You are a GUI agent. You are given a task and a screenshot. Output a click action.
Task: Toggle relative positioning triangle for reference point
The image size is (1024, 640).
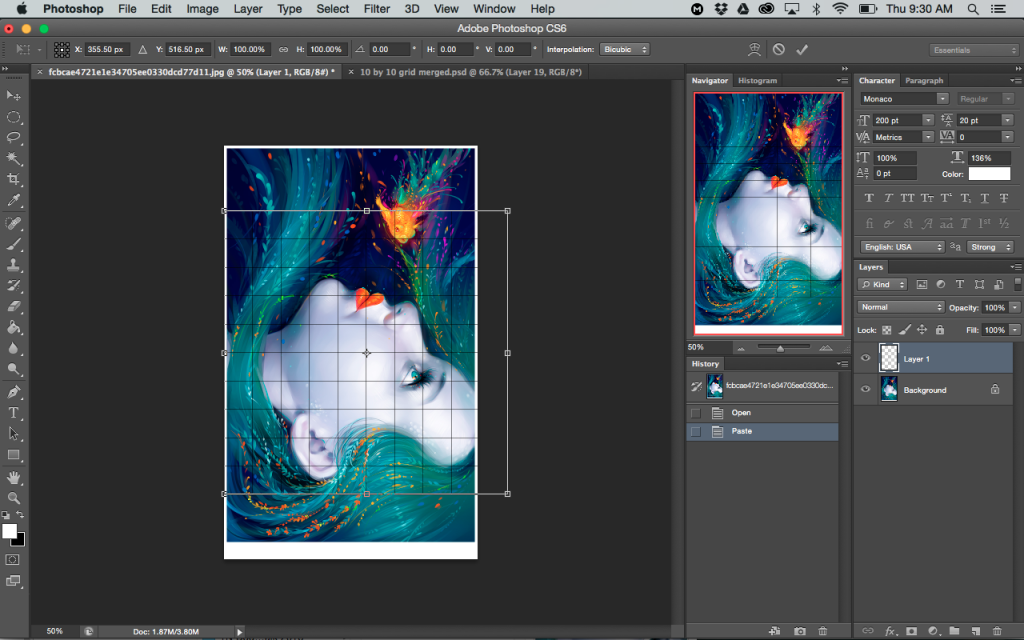pyautogui.click(x=142, y=50)
